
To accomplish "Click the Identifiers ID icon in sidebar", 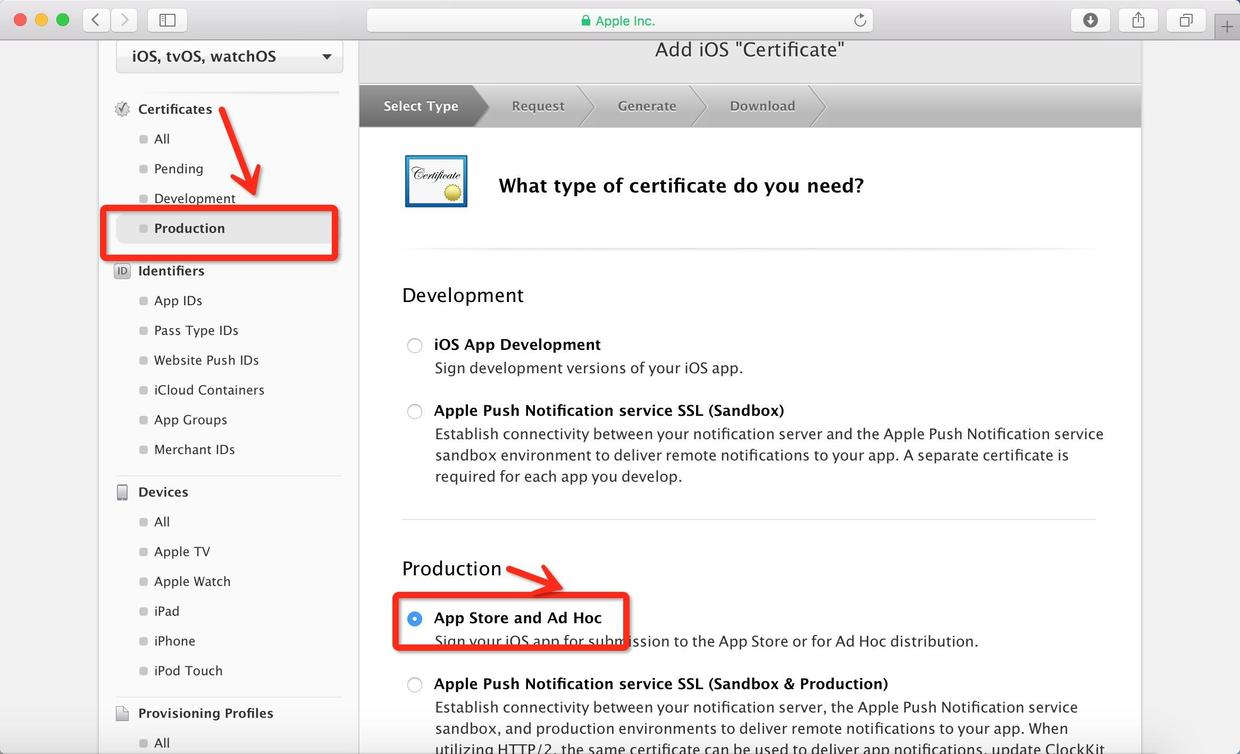I will click(x=121, y=270).
